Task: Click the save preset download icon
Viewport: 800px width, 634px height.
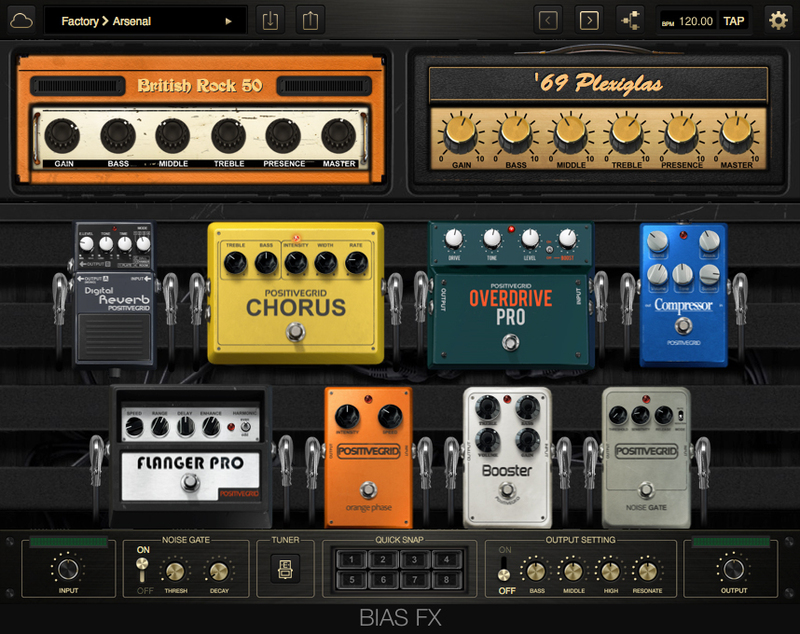Action: coord(270,21)
